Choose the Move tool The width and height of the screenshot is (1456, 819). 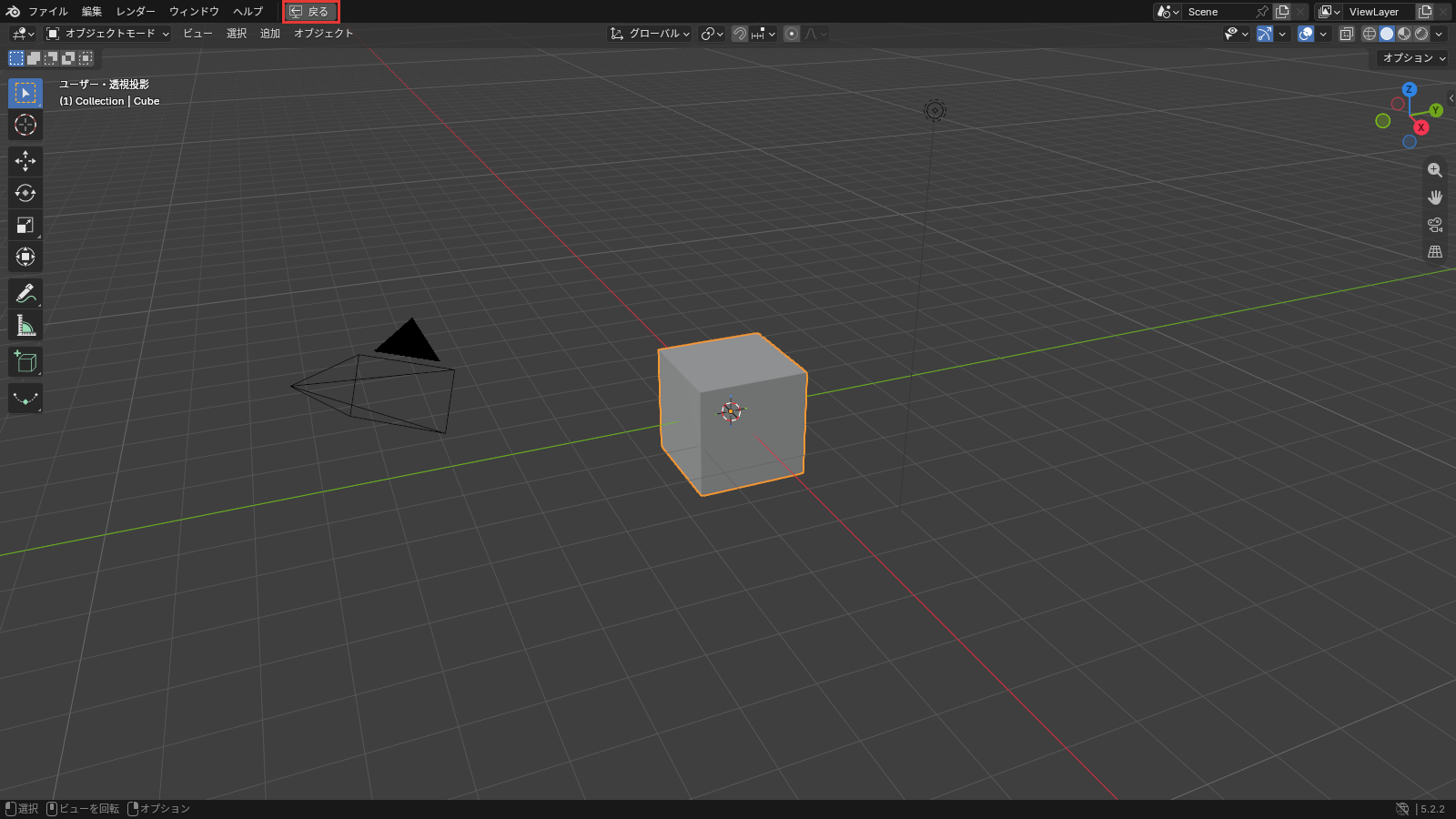coord(25,161)
